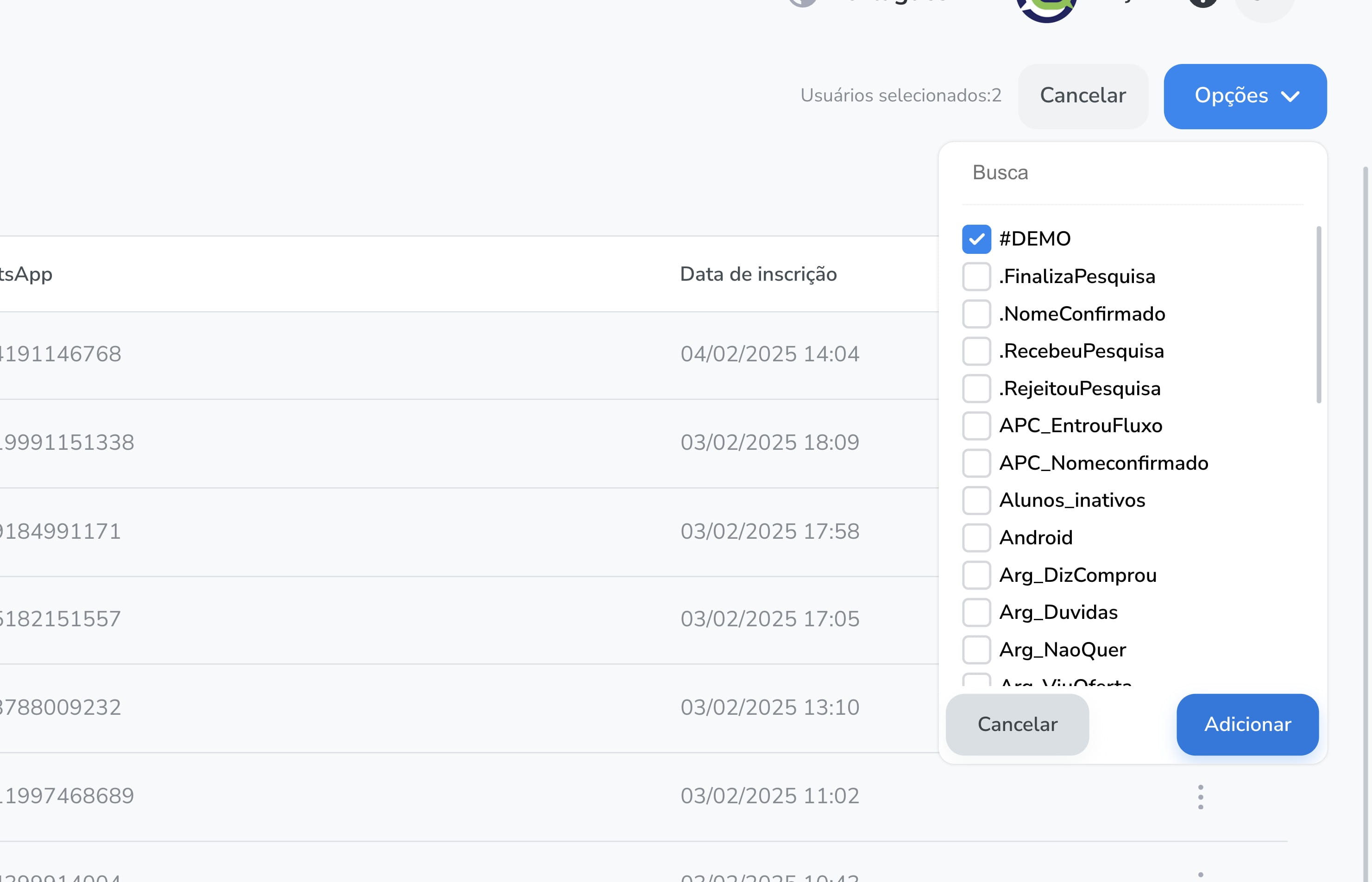The image size is (1372, 882).
Task: Click the phone number ending 184991171
Action: (x=61, y=531)
